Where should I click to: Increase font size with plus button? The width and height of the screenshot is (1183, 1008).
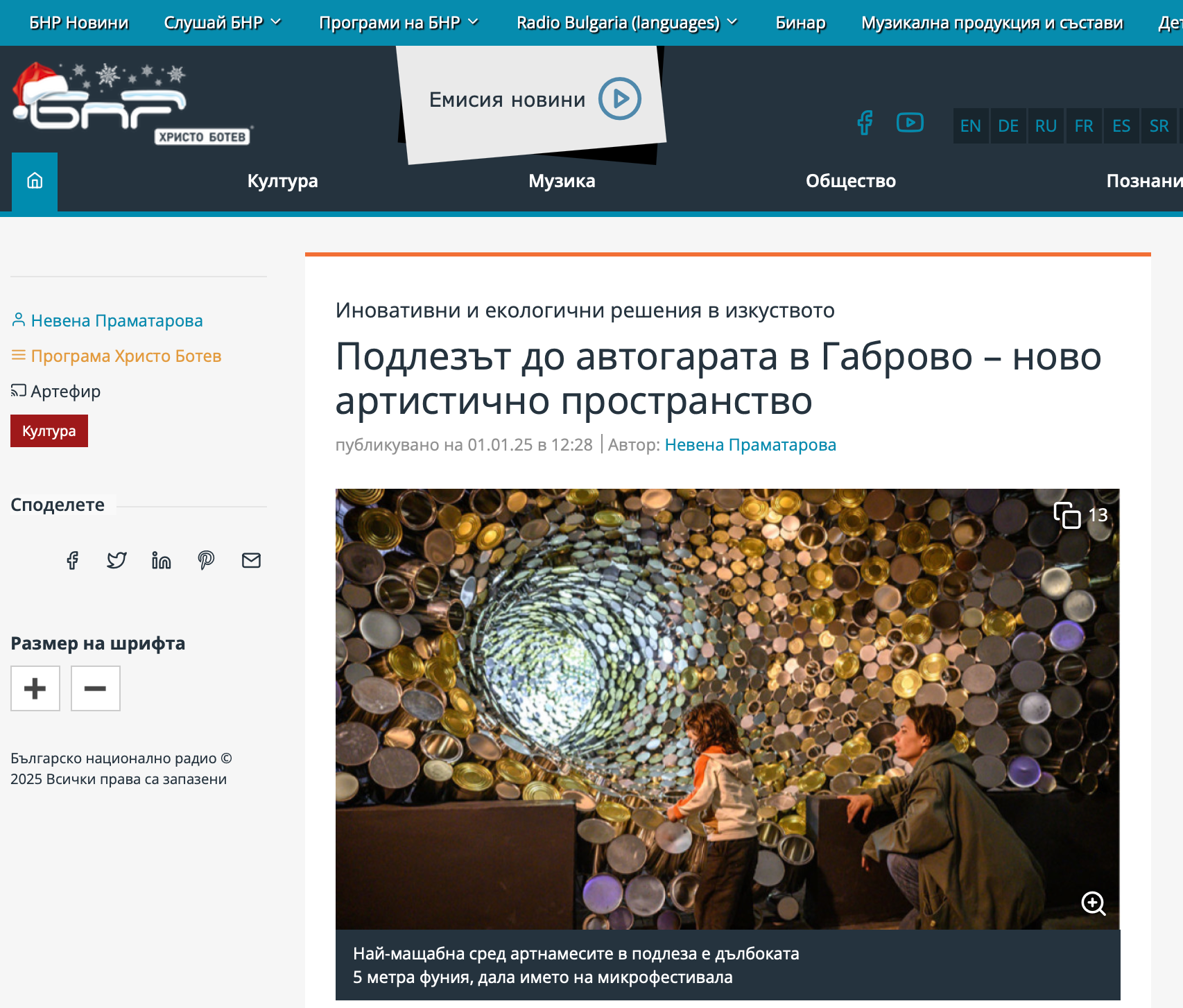point(35,688)
